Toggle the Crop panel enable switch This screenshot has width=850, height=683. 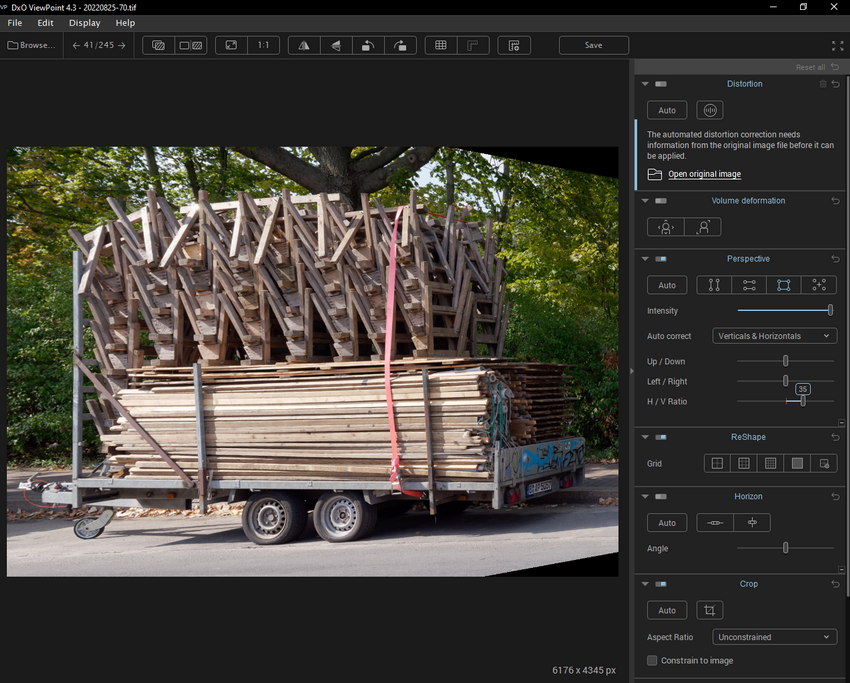[660, 584]
